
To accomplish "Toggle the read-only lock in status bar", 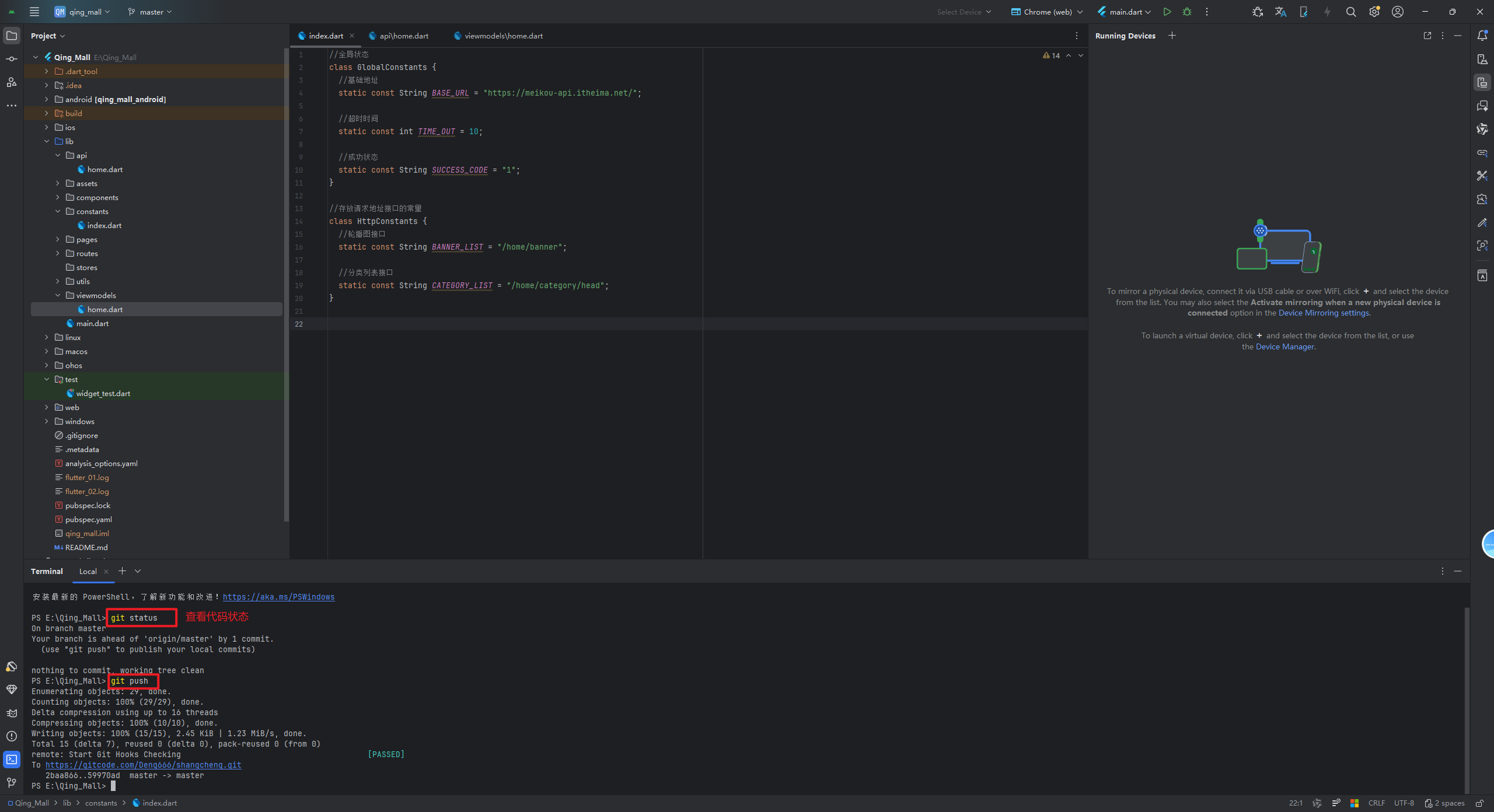I will [1479, 803].
